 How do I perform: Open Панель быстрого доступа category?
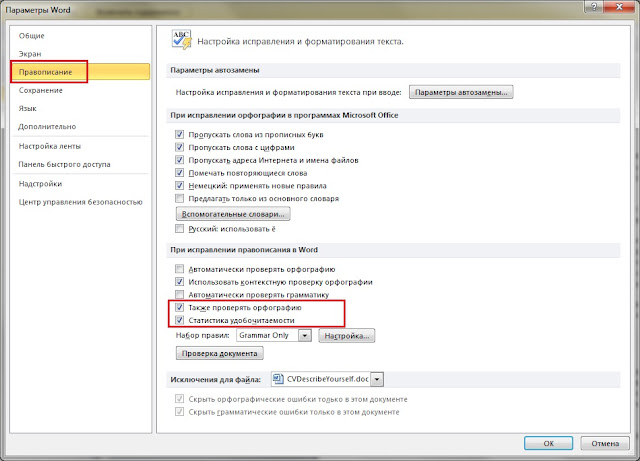(64, 164)
